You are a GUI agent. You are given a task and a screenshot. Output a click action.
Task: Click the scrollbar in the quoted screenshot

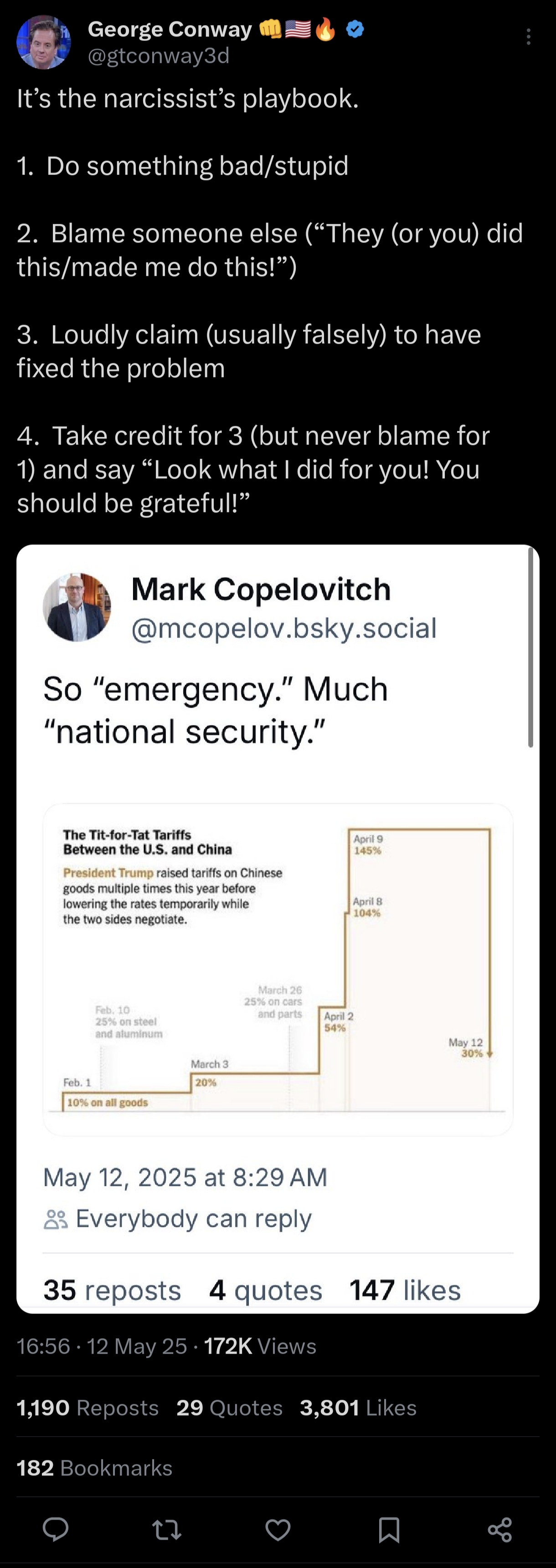click(530, 647)
